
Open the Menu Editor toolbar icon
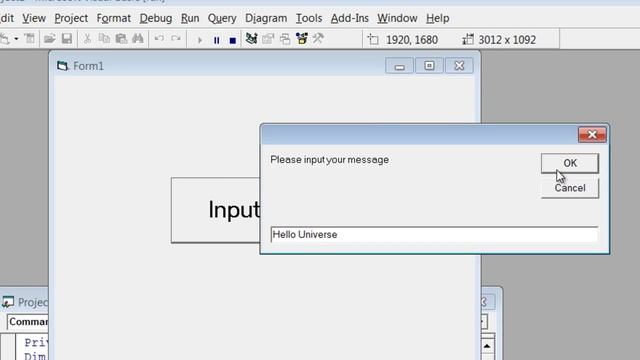click(x=30, y=39)
